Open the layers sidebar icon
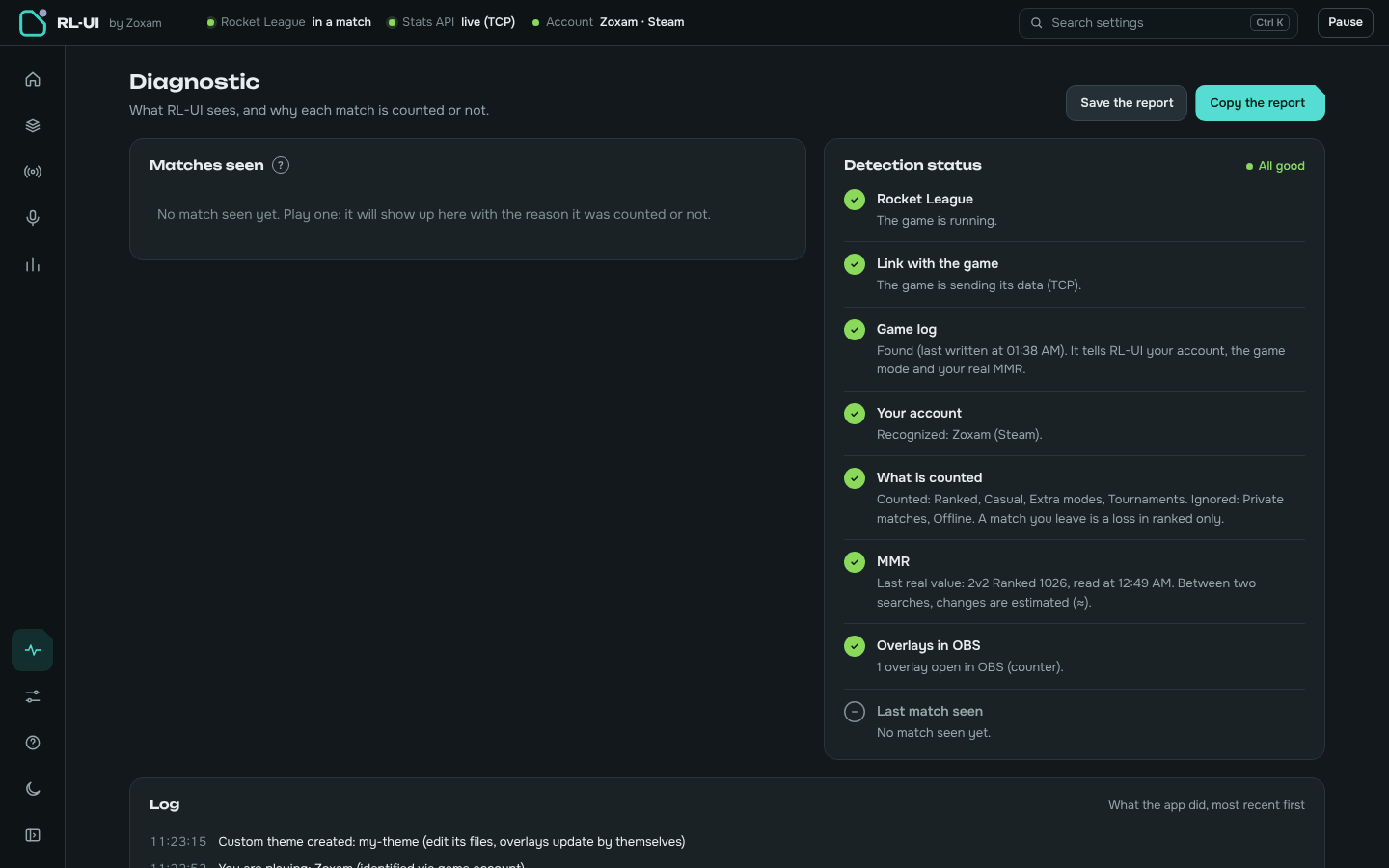 click(33, 125)
